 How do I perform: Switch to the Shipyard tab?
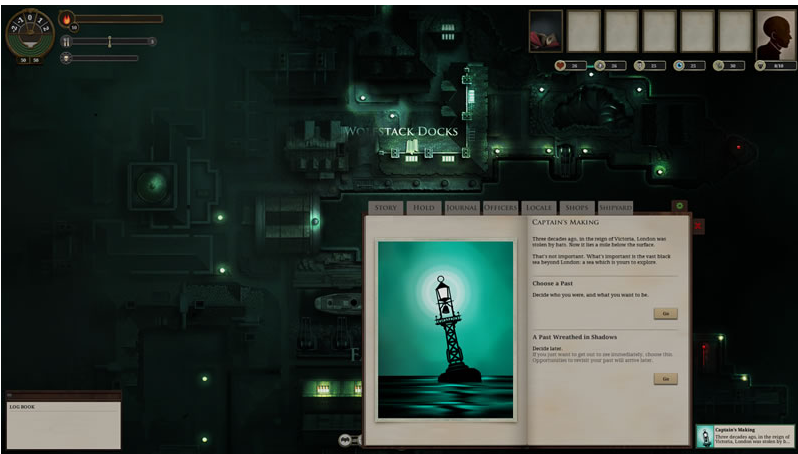click(x=615, y=208)
